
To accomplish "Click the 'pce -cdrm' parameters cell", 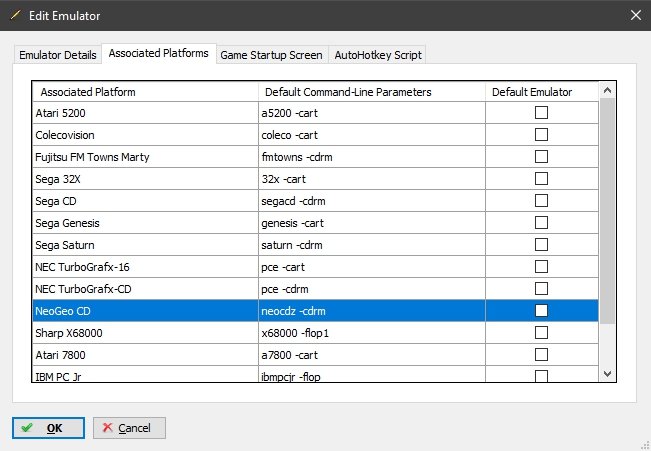I will [x=372, y=289].
